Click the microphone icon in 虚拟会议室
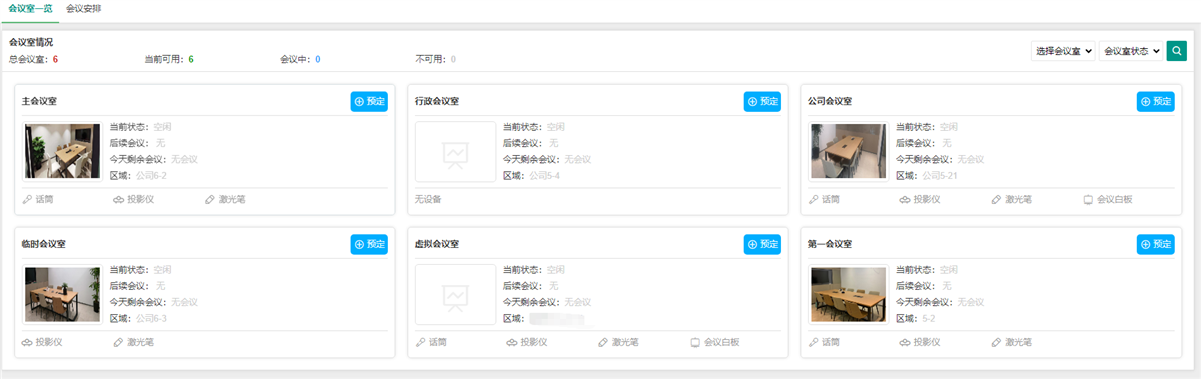This screenshot has height=379, width=1201. (420, 343)
